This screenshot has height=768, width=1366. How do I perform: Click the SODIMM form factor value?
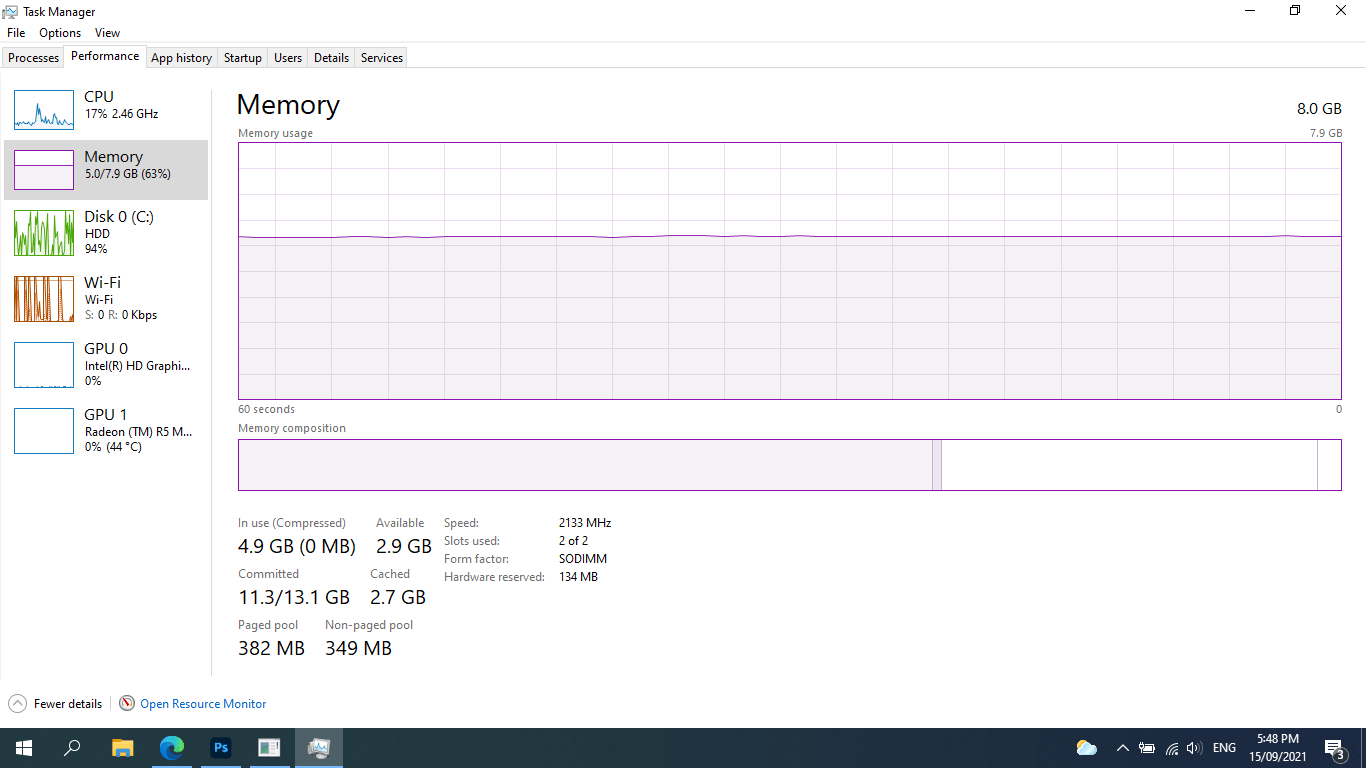[583, 559]
